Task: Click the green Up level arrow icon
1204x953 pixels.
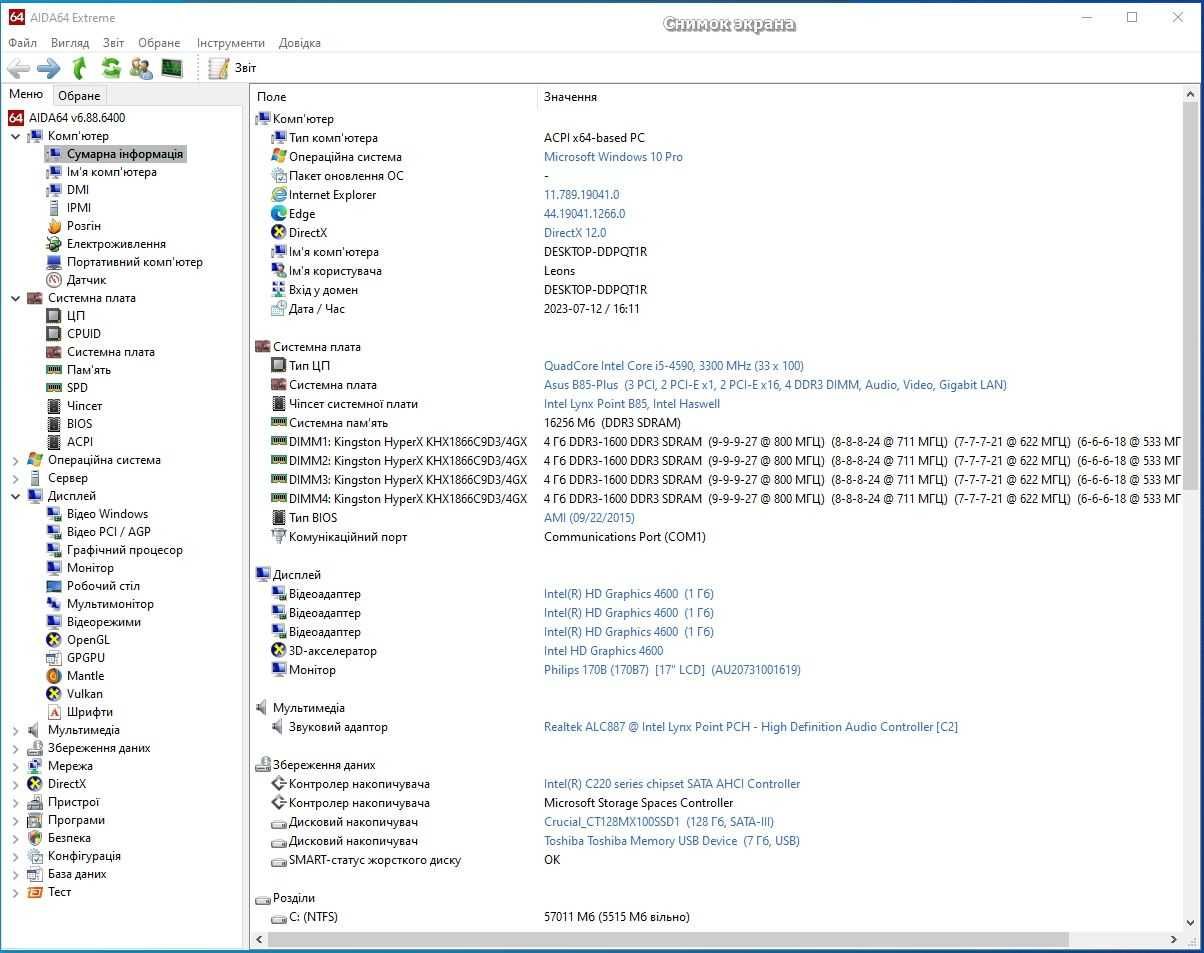Action: point(80,68)
